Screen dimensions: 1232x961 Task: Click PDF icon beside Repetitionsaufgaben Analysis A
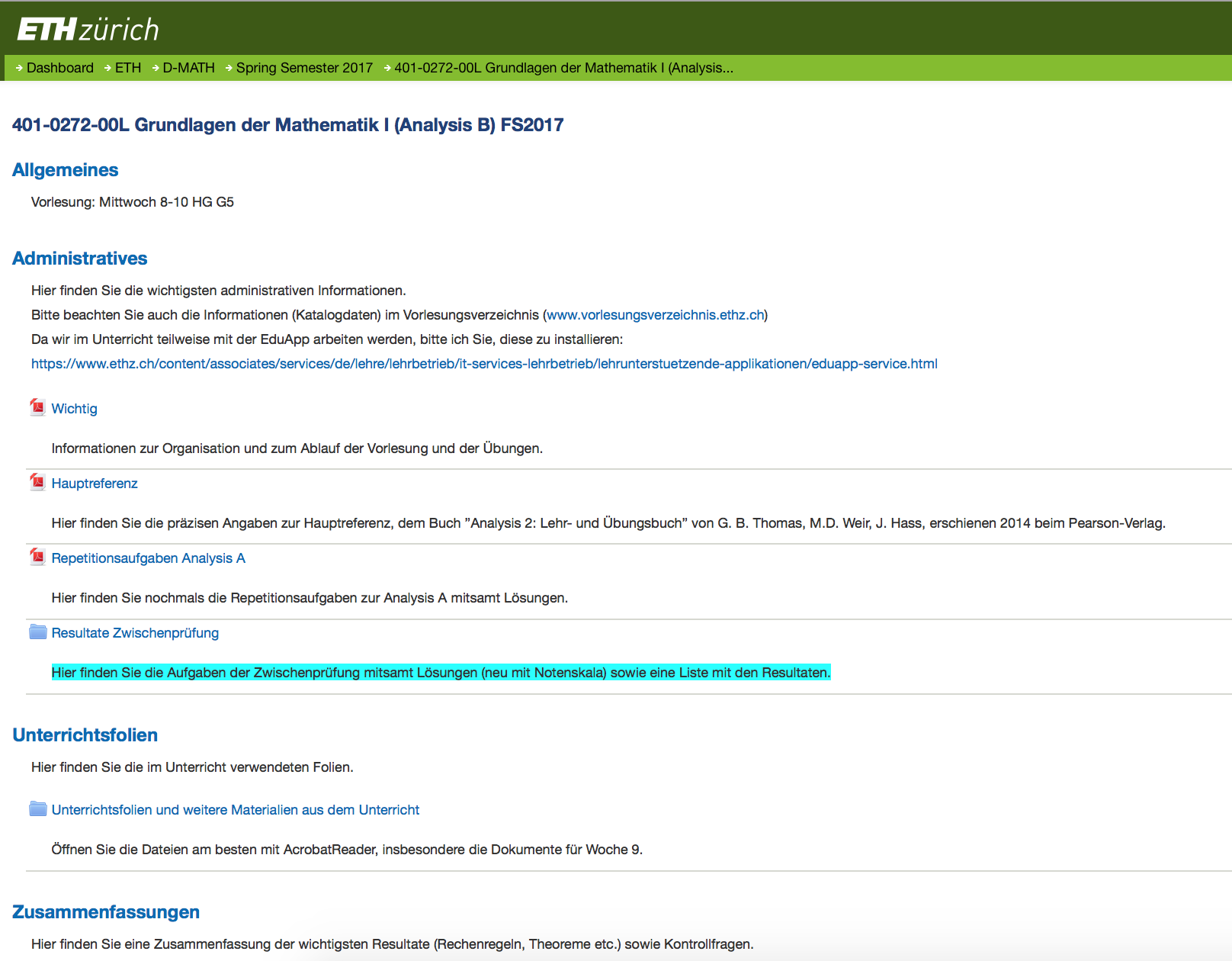click(x=37, y=557)
